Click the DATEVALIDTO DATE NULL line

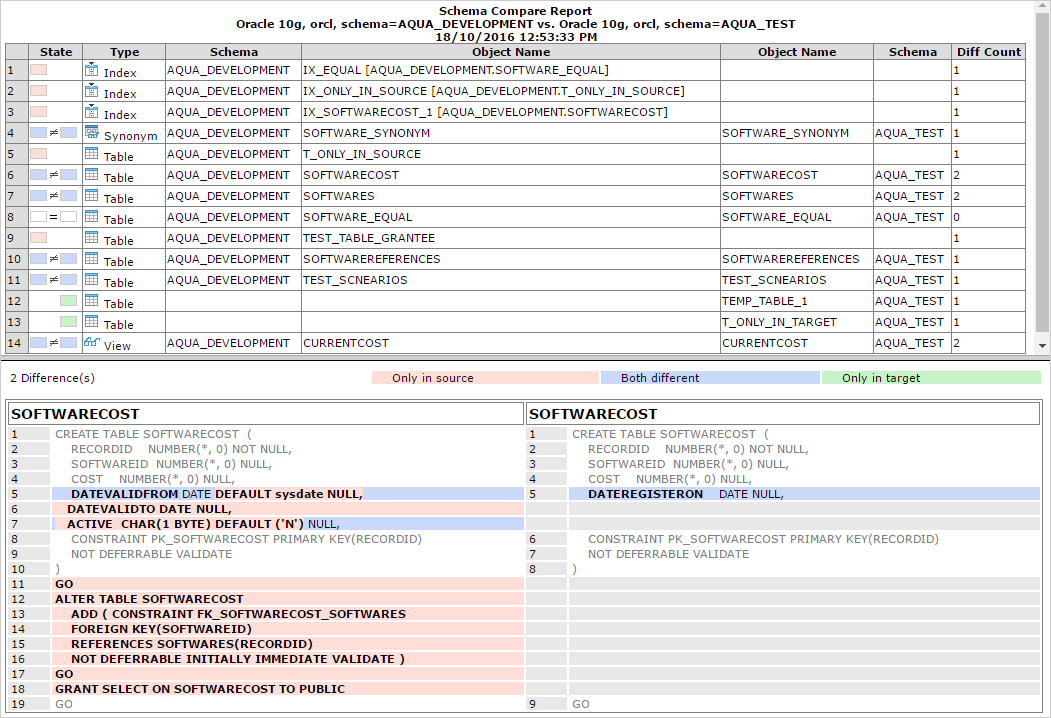coord(288,509)
